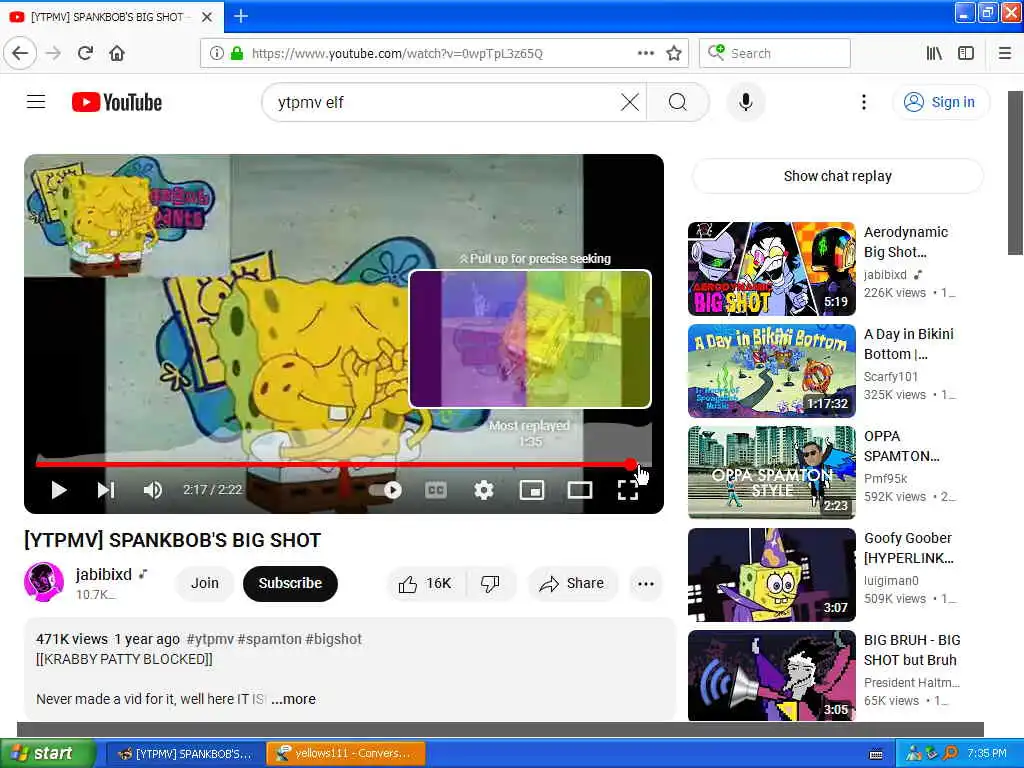
Task: Enter full screen mode
Action: [x=628, y=490]
